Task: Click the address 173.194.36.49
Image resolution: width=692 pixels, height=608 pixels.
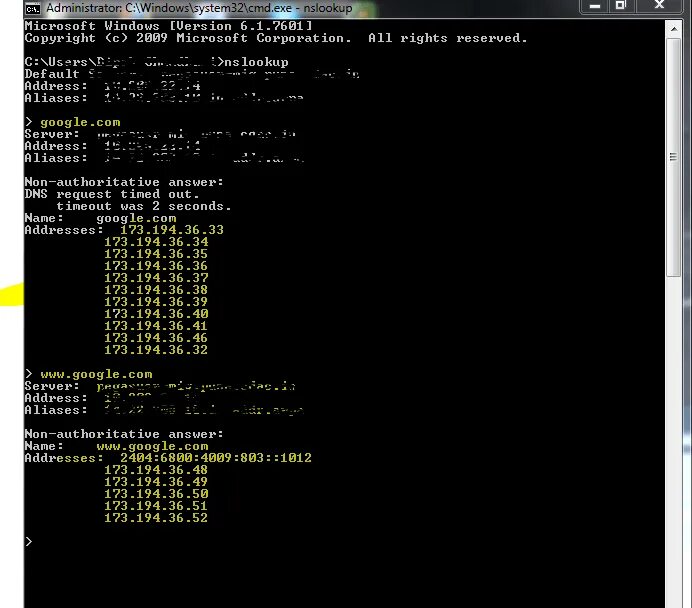Action: (x=156, y=482)
